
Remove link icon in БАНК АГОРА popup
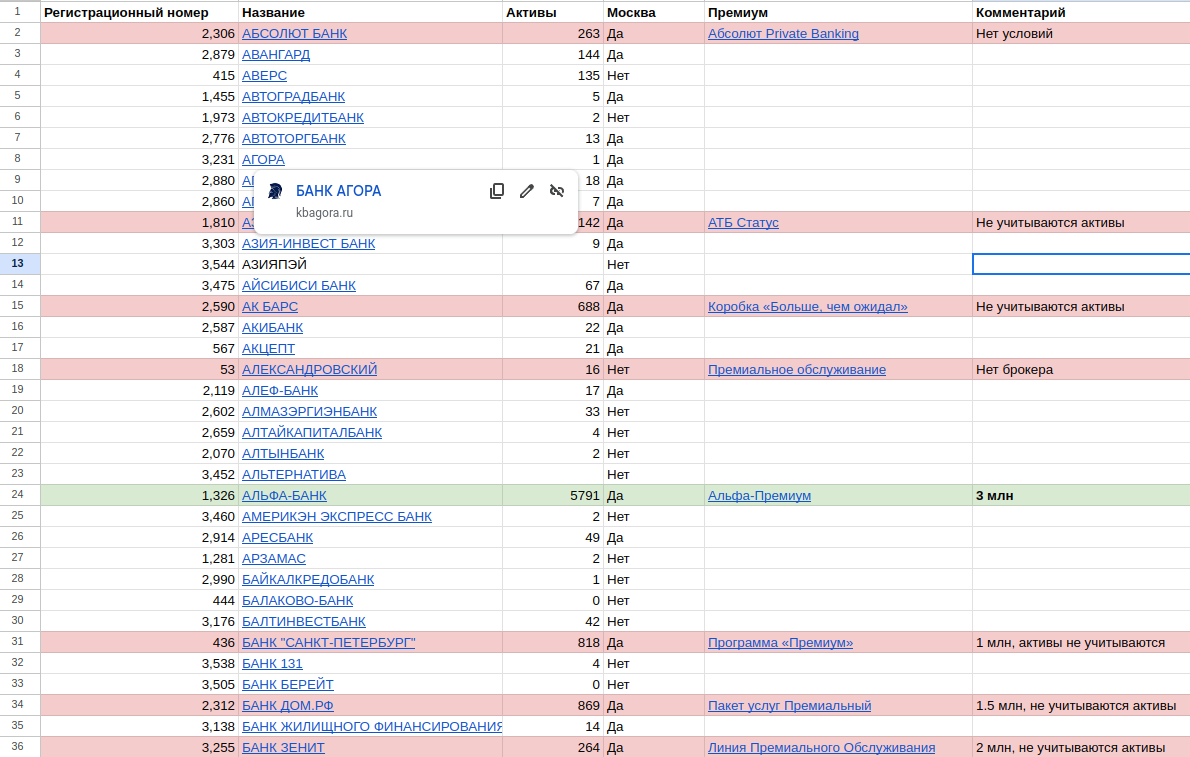[557, 191]
